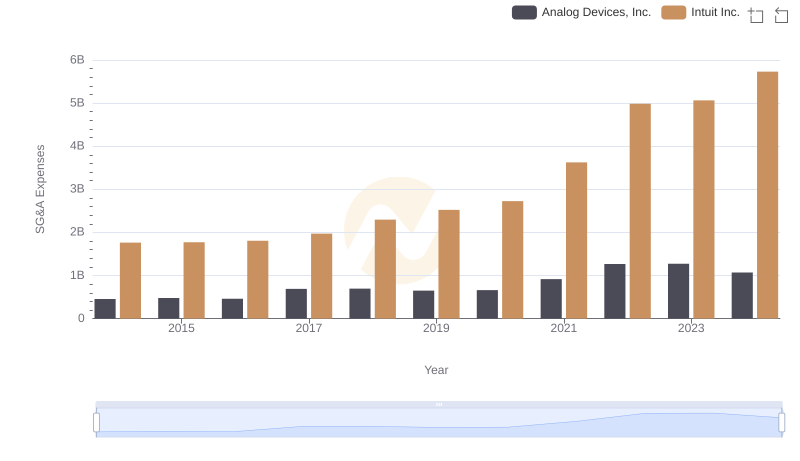Click the Intuit bar for 2021
Image resolution: width=800 pixels, height=461 pixels.
[x=577, y=240]
